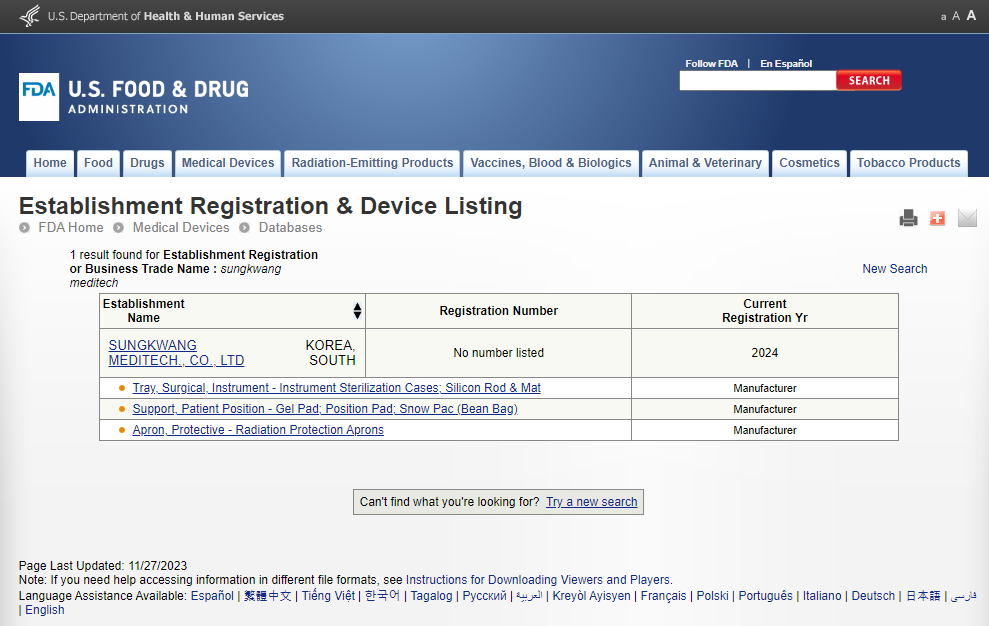Choose Polski language link

click(x=713, y=596)
